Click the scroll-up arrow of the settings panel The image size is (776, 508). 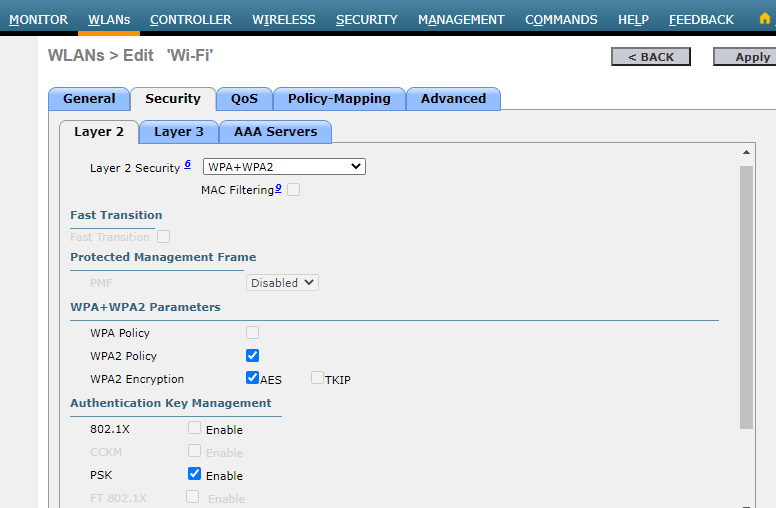pos(746,151)
